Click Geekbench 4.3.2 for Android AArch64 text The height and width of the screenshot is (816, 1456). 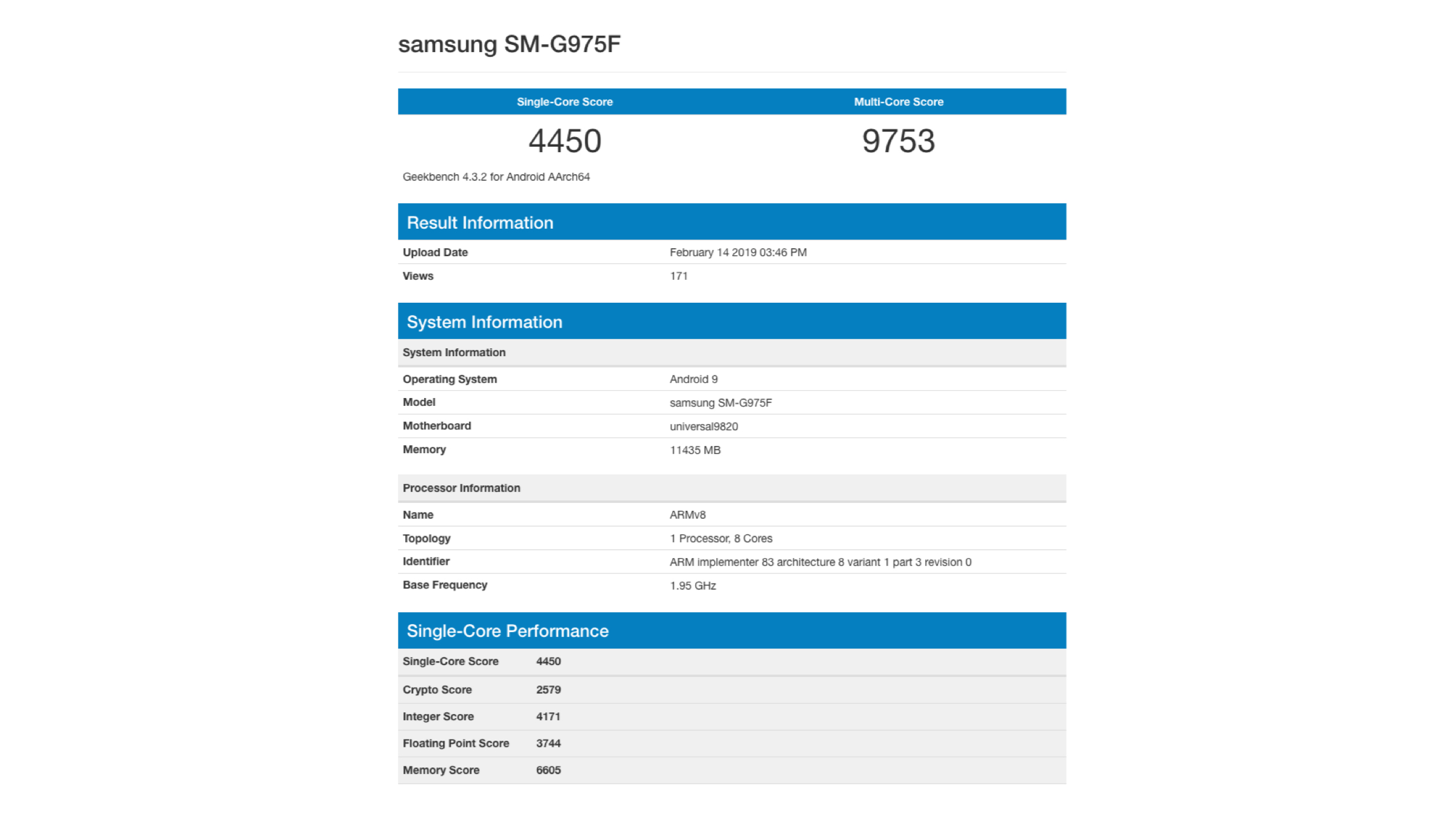(x=496, y=177)
